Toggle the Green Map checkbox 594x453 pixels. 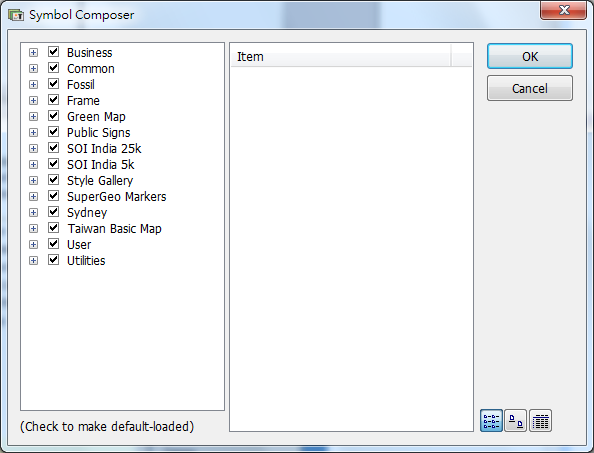pos(53,116)
